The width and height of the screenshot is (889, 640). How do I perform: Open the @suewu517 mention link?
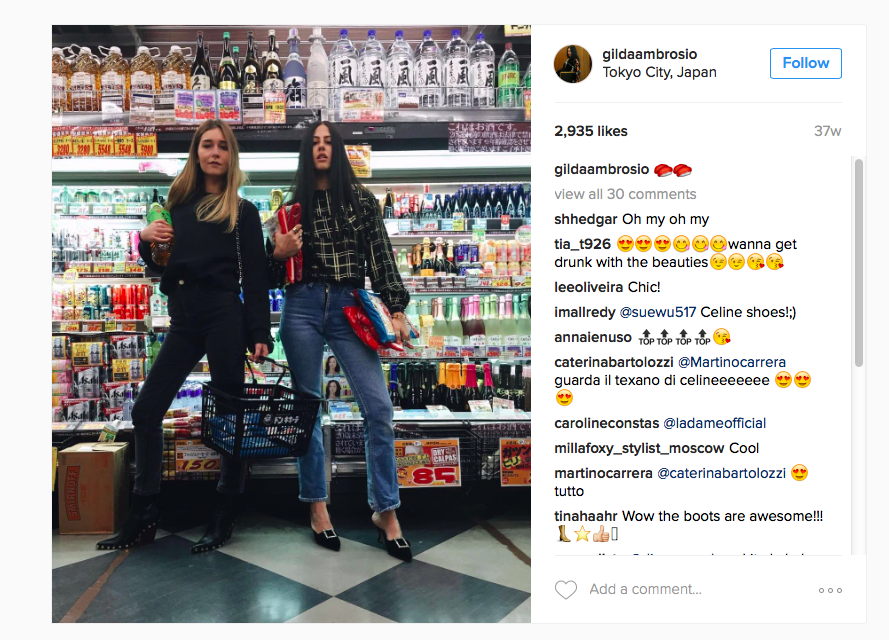657,312
